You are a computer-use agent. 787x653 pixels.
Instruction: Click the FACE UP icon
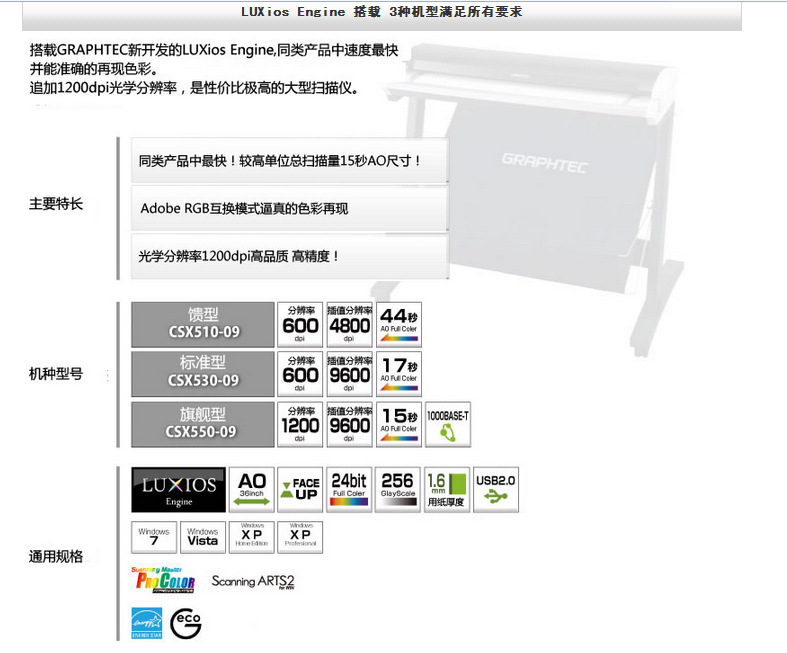[x=300, y=490]
